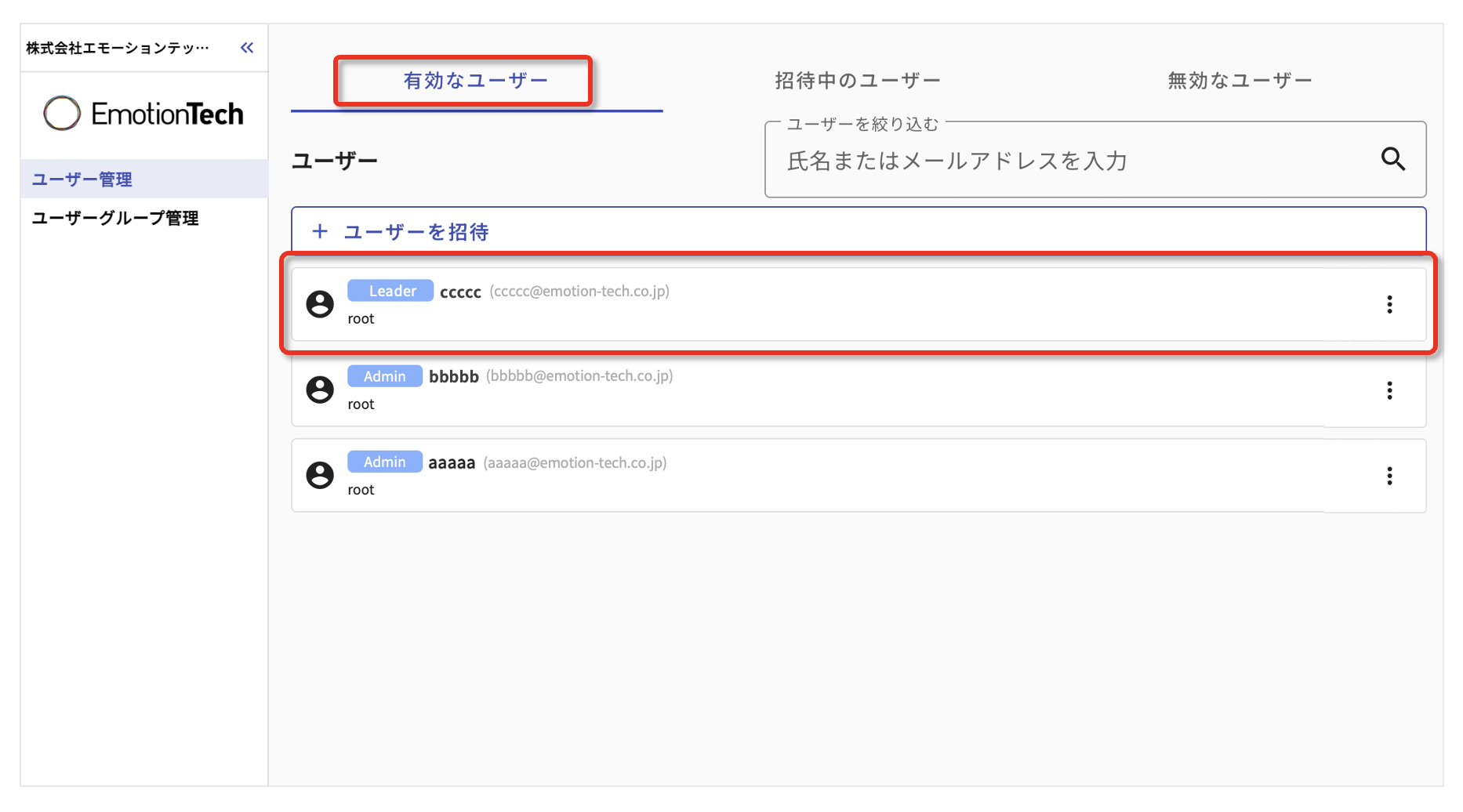
Task: Click the avatar icon of aaaaa
Action: pos(320,475)
